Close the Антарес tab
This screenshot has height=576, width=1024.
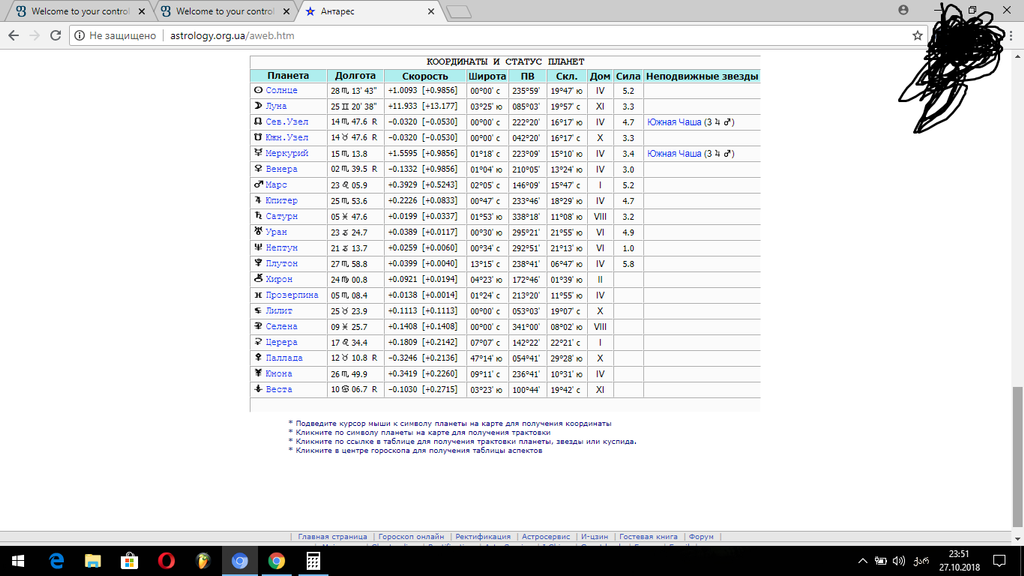[431, 12]
